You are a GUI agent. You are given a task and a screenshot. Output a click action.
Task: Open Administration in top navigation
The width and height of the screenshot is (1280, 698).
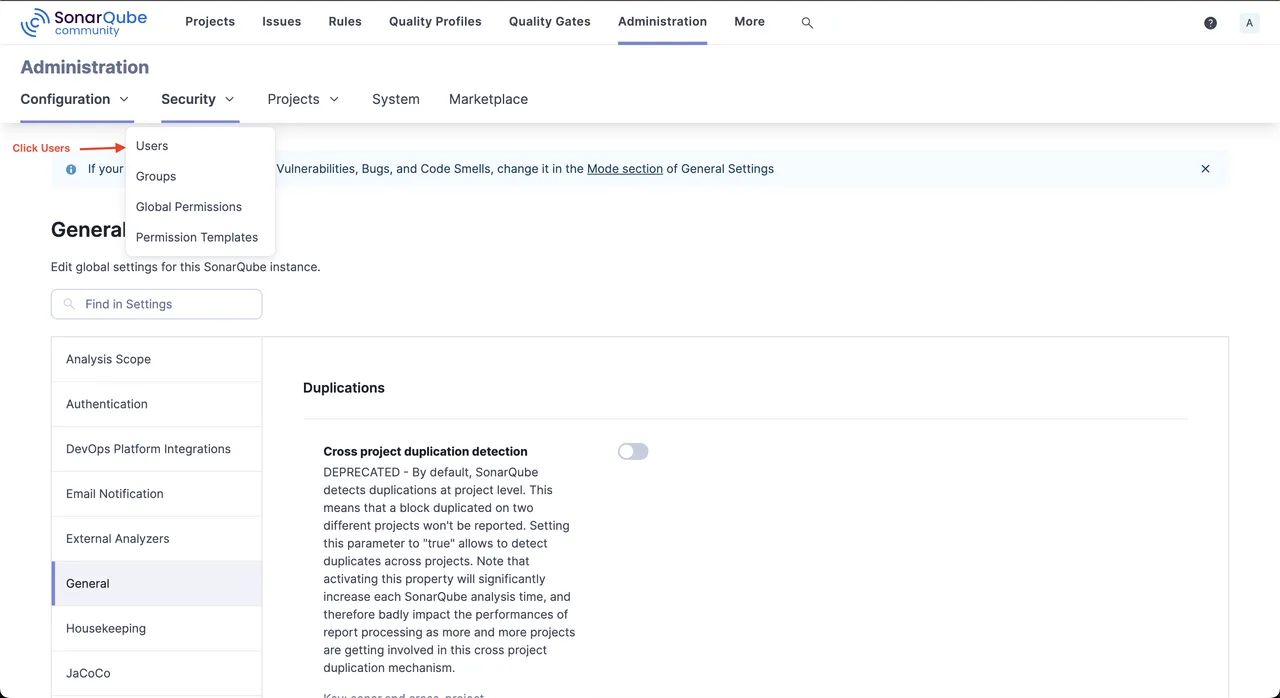click(662, 21)
